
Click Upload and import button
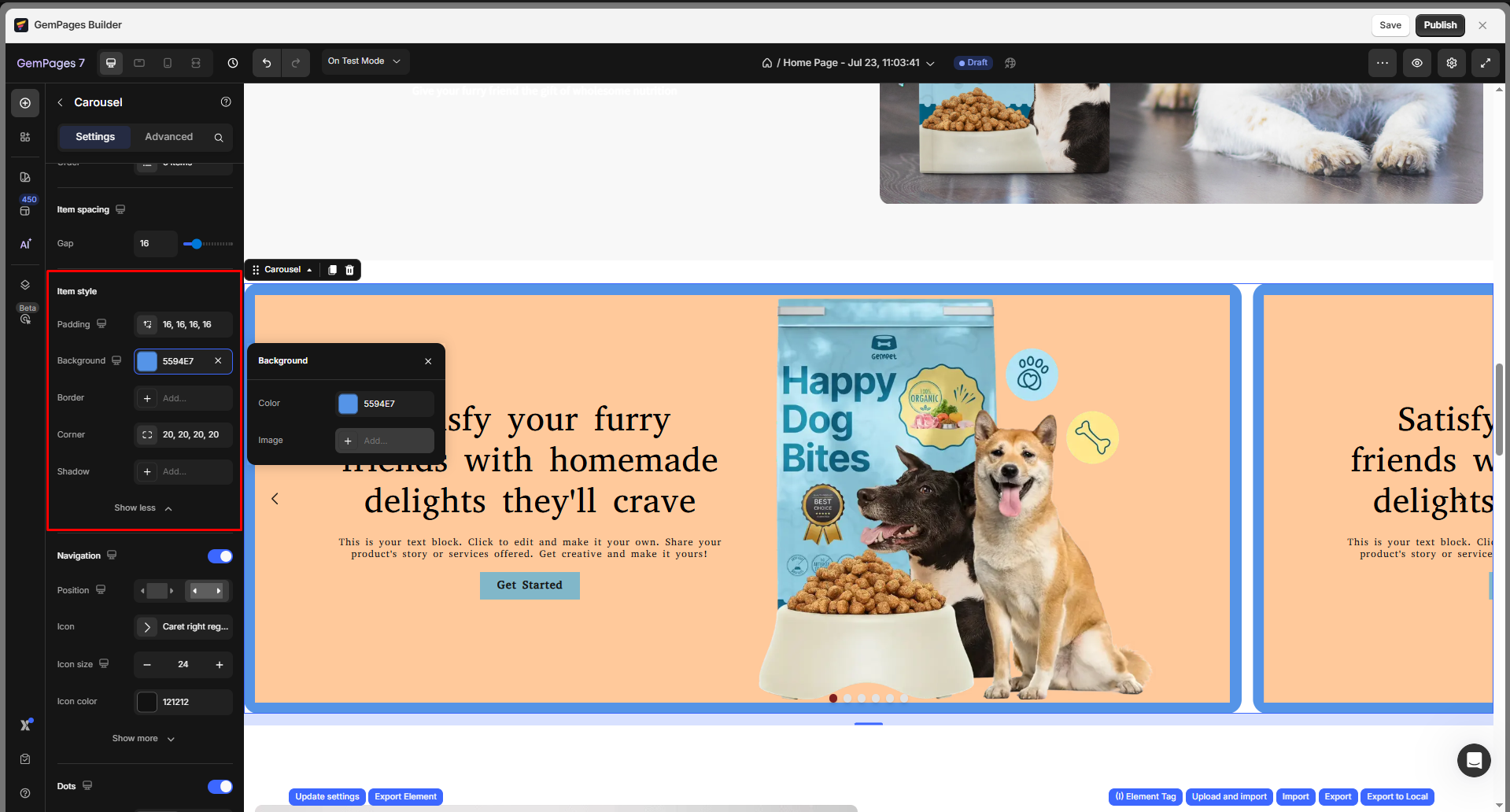pyautogui.click(x=1229, y=797)
